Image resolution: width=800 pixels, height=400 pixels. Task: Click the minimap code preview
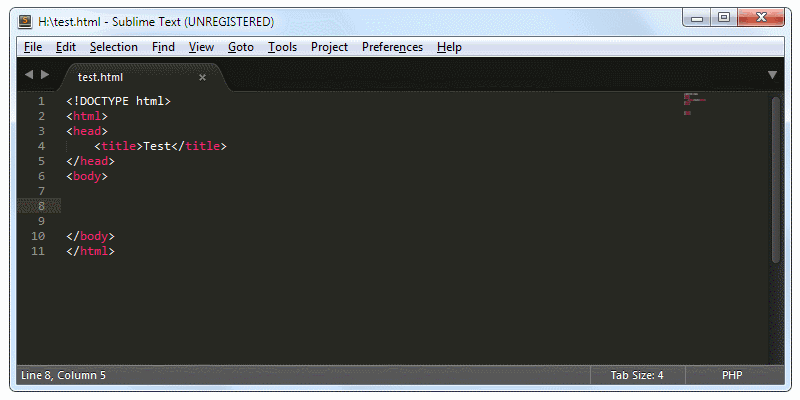pyautogui.click(x=694, y=104)
